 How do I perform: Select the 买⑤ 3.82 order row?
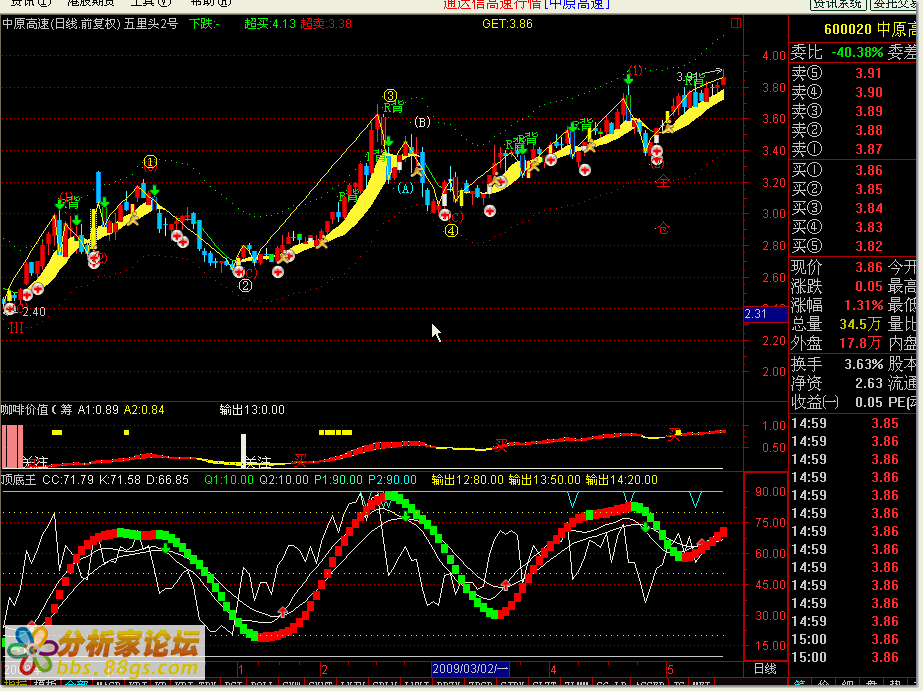(854, 246)
